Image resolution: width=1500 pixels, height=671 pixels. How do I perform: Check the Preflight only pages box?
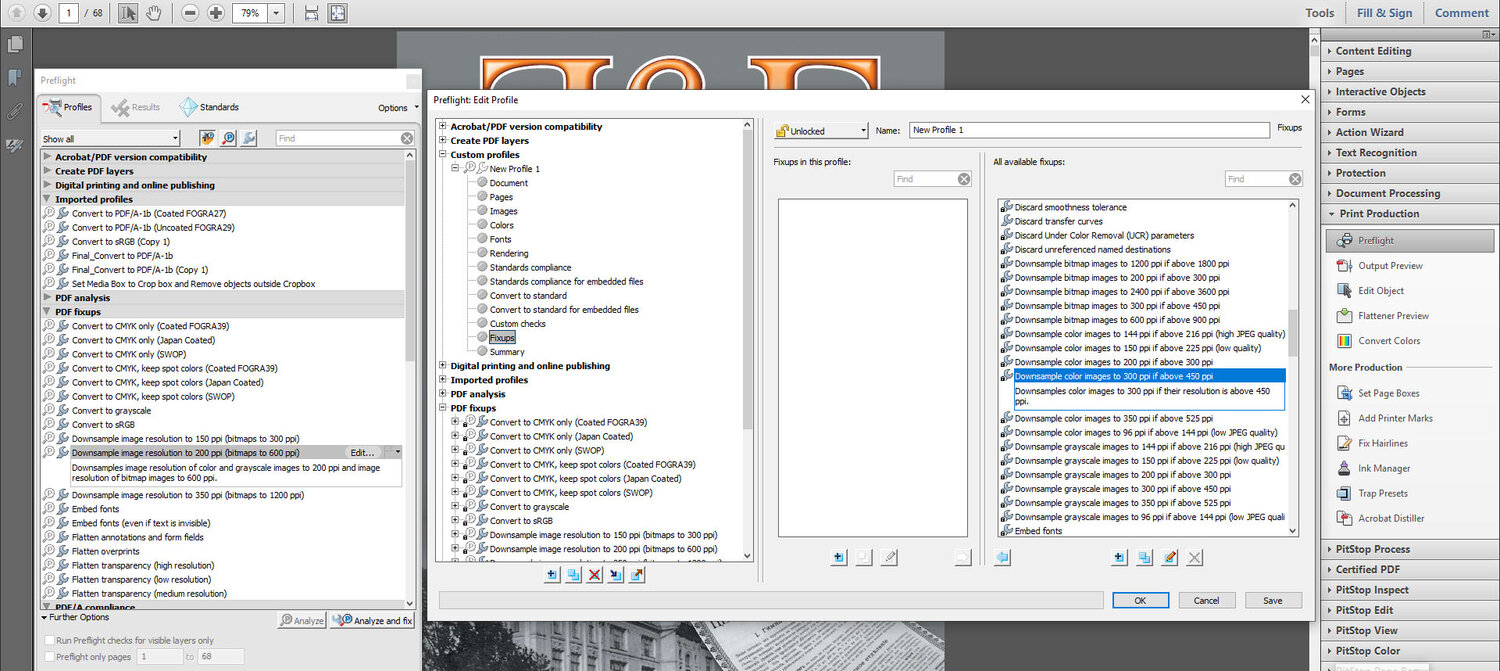pos(50,657)
